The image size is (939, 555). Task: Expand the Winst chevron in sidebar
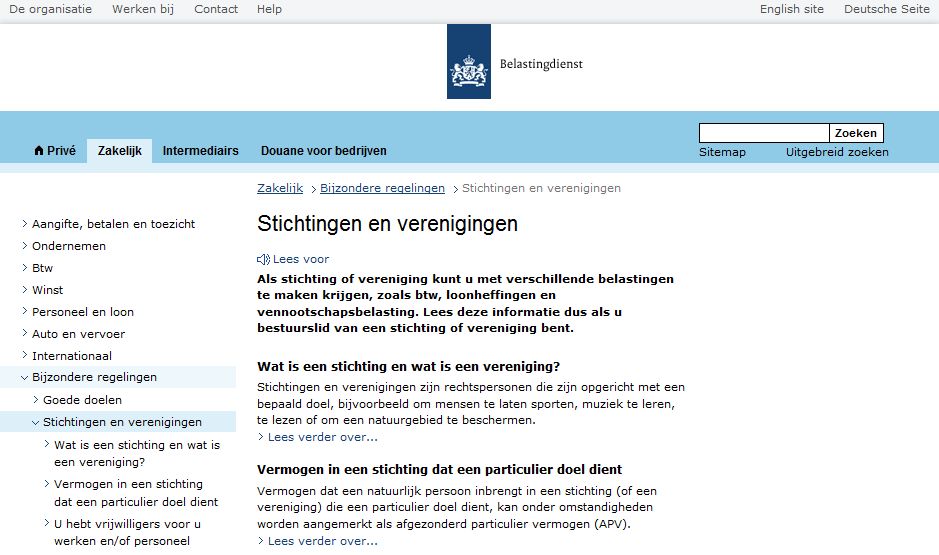coord(25,289)
